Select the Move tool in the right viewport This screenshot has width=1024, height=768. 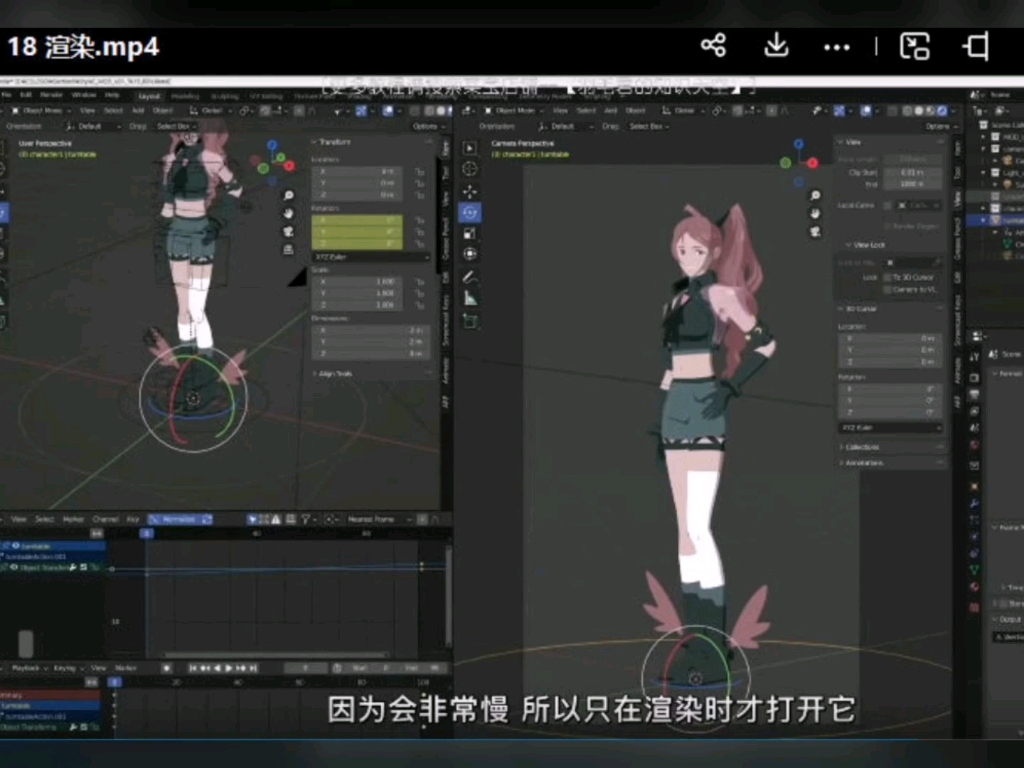click(470, 191)
